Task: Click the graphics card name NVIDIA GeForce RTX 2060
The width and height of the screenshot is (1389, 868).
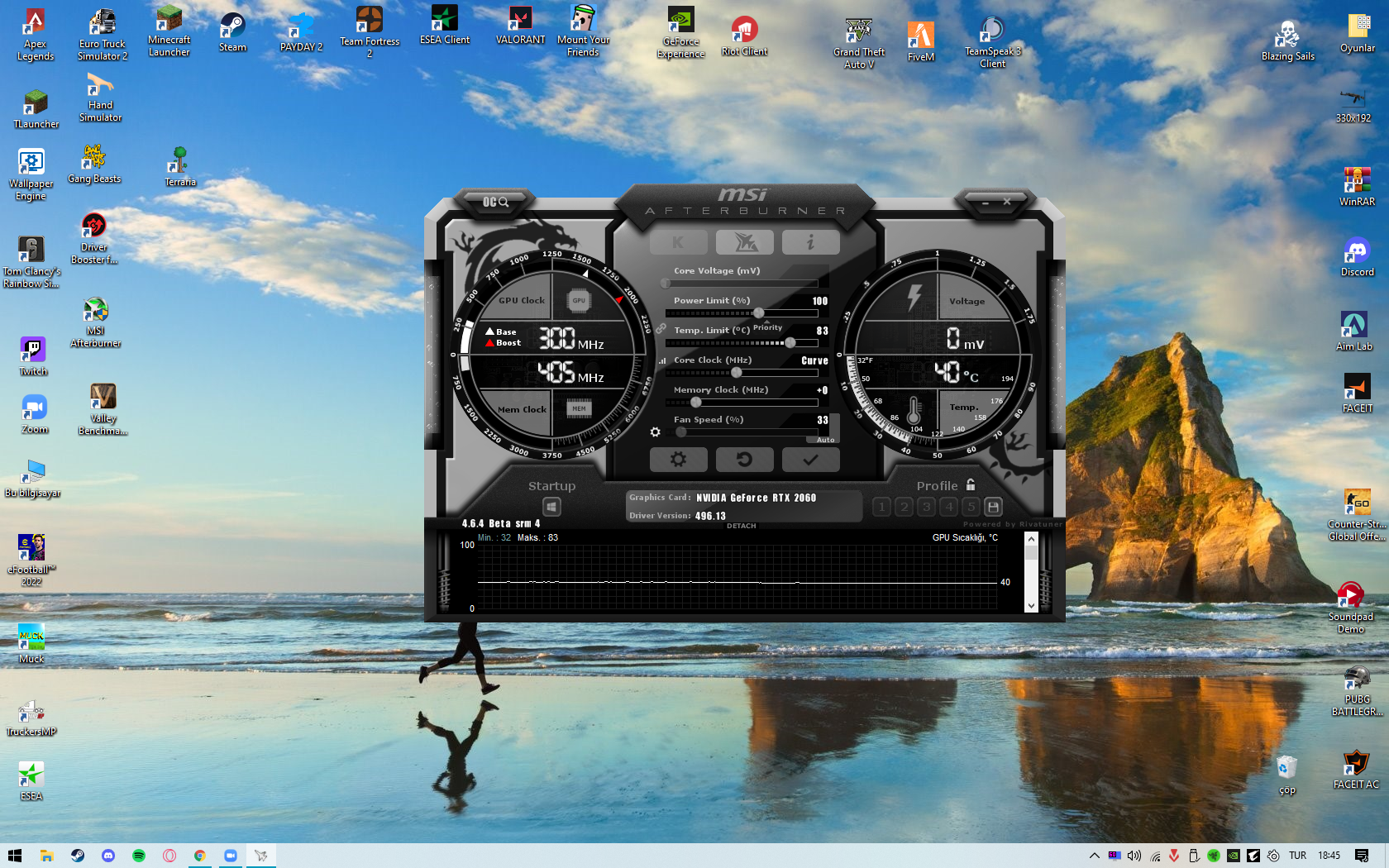Action: tap(756, 498)
